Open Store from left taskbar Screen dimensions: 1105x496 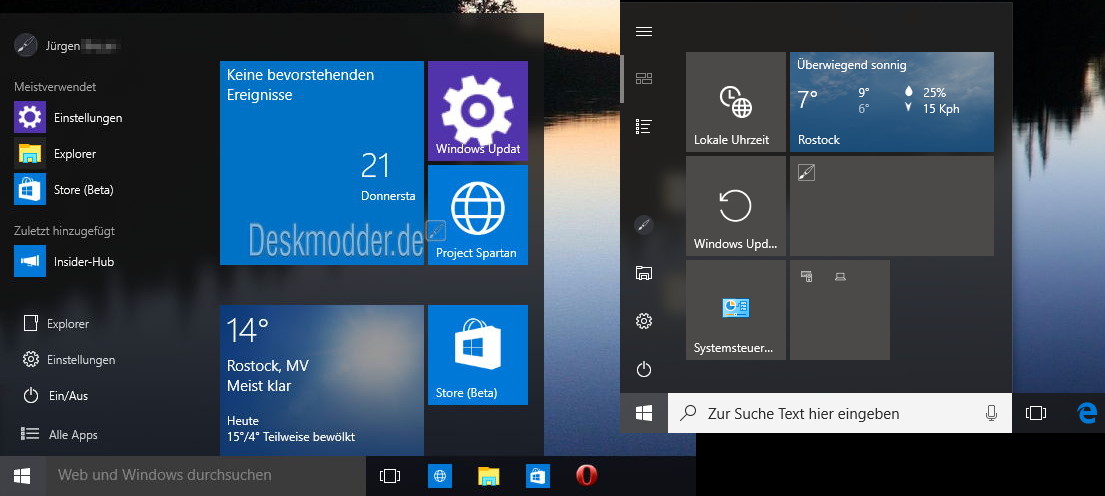537,476
